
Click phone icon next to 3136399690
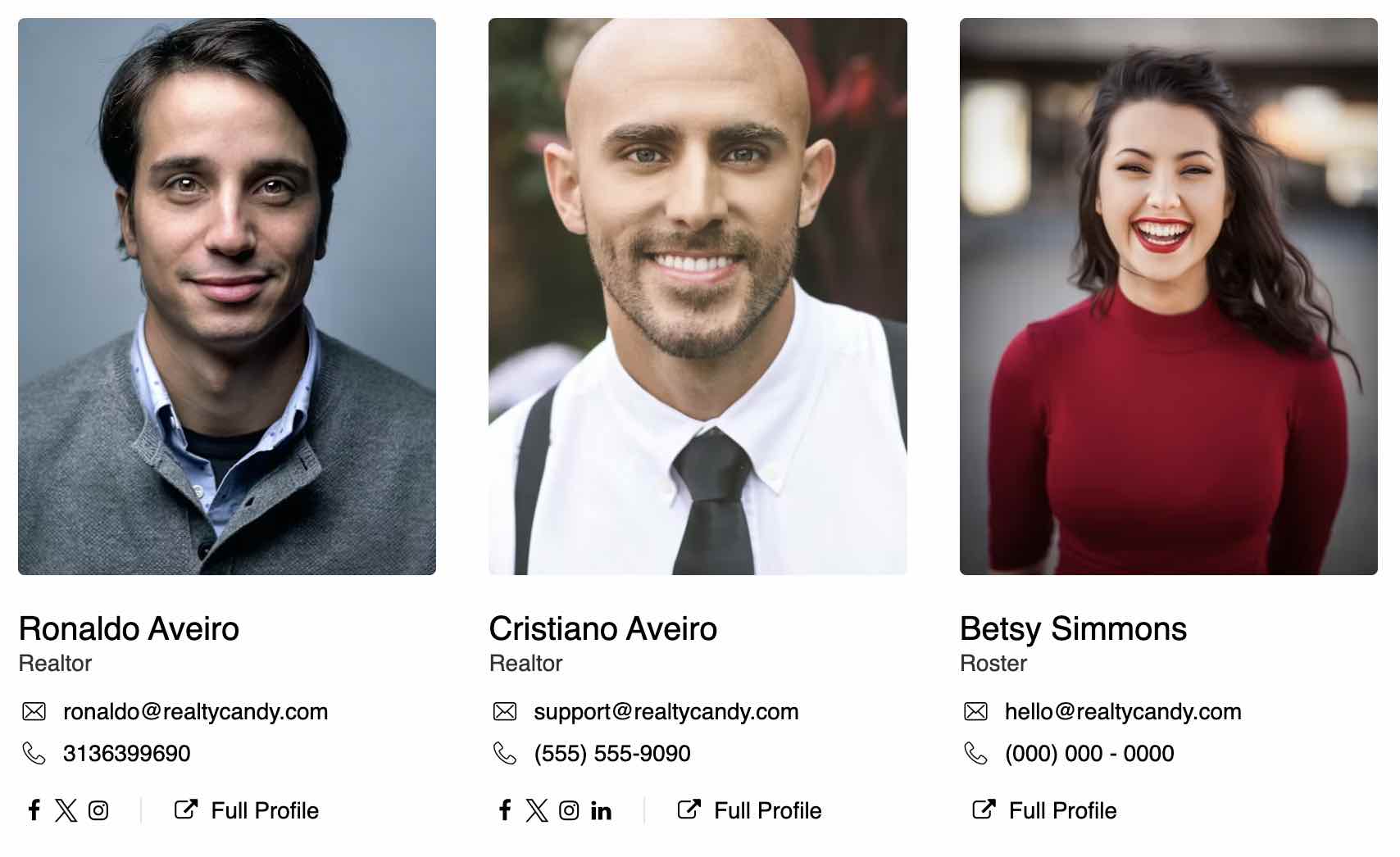[34, 753]
